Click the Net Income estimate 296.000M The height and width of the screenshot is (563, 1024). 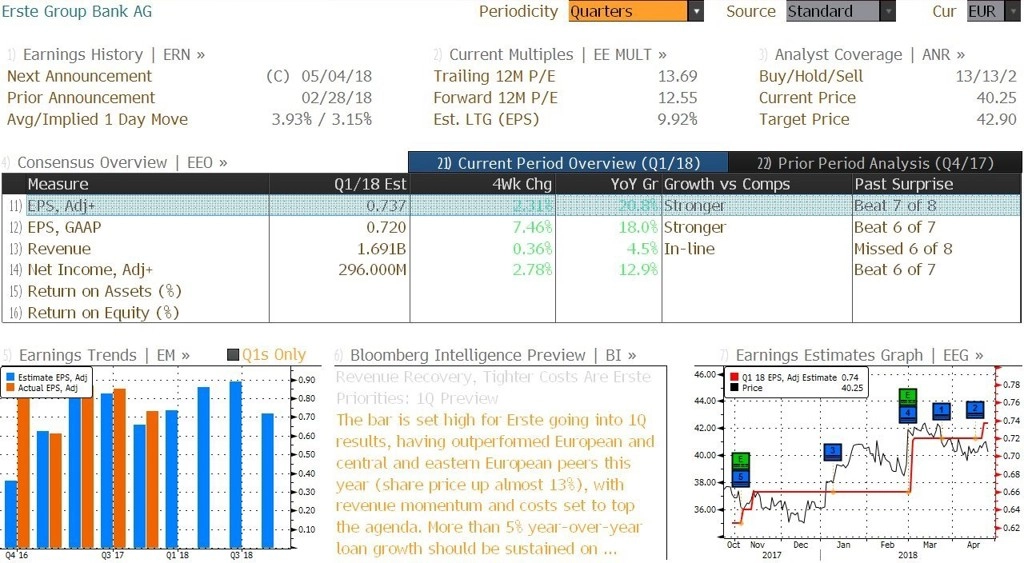click(372, 270)
